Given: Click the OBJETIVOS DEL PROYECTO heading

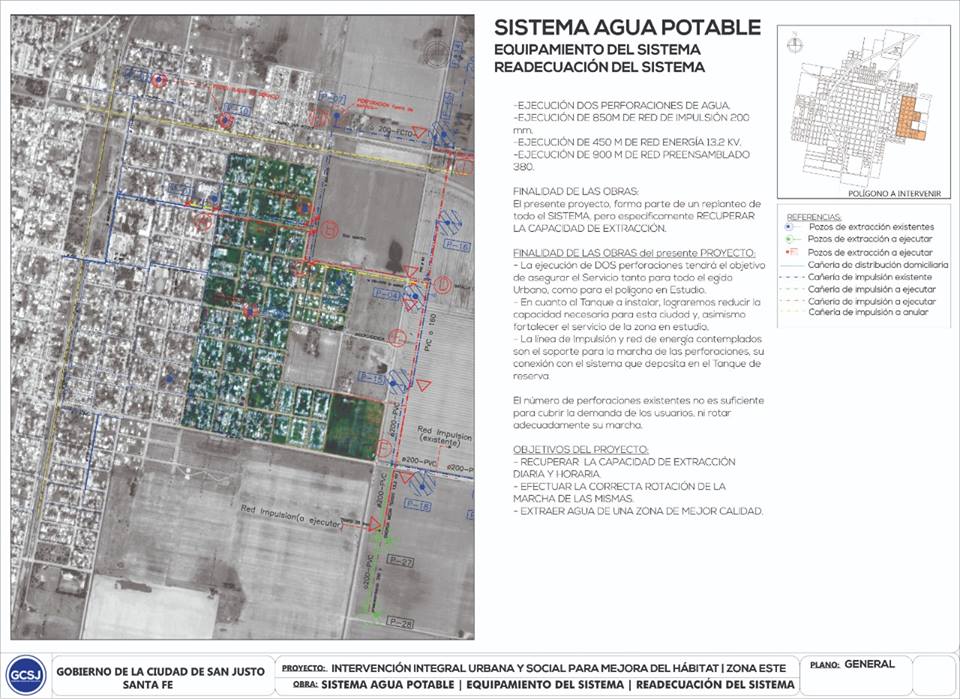Looking at the screenshot, I should [x=567, y=449].
